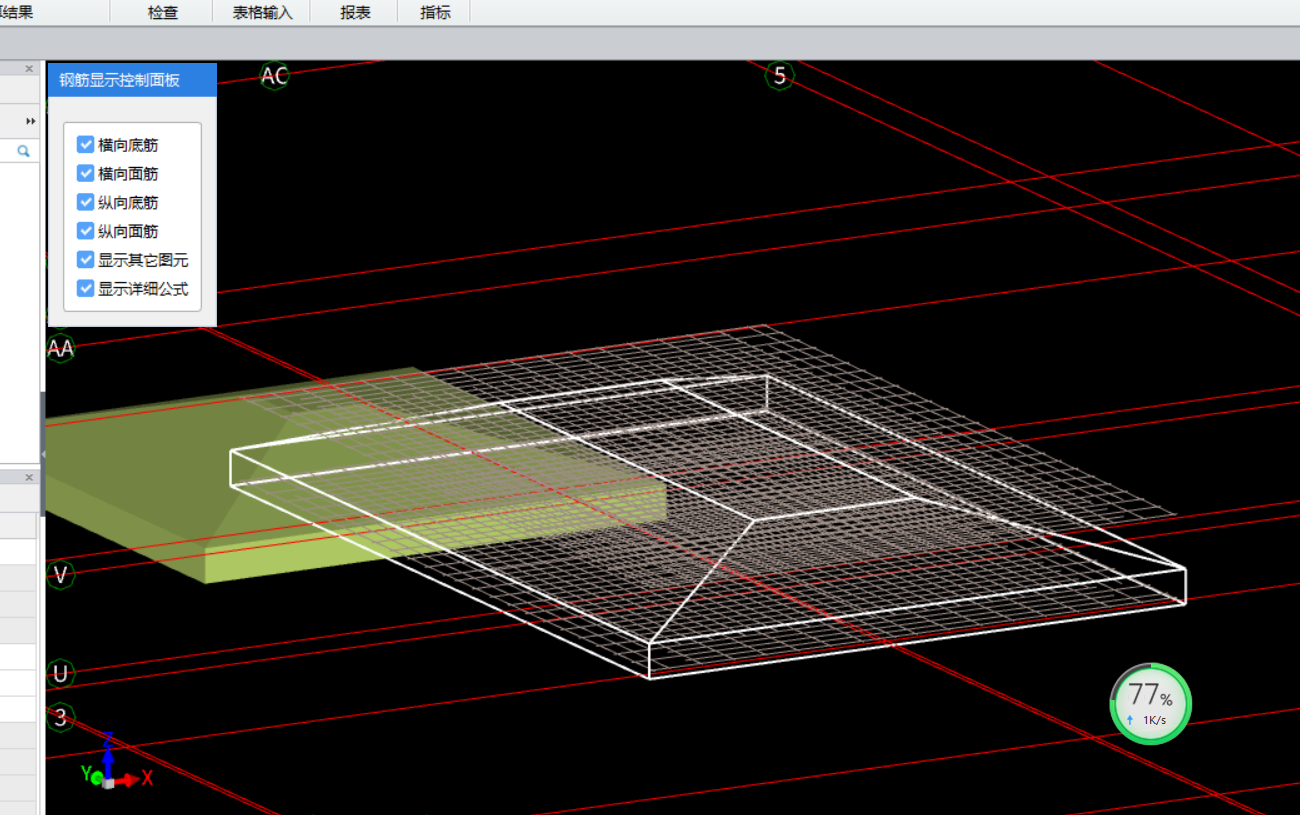
Task: Disable the 纵向底筋 checkbox
Action: [86, 202]
